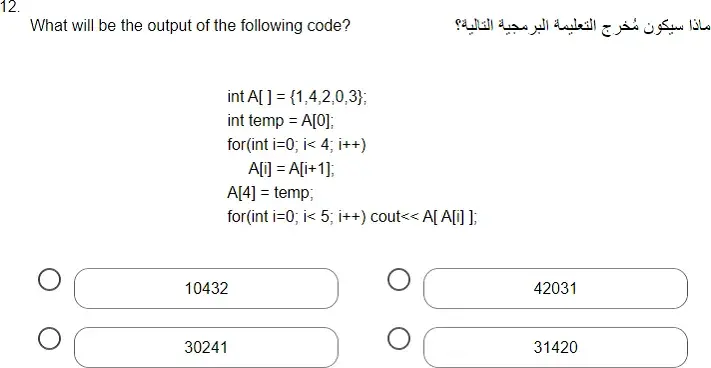The height and width of the screenshot is (368, 711).
Task: Click the 'A[i] = A[i+1];' statement
Action: (291, 169)
